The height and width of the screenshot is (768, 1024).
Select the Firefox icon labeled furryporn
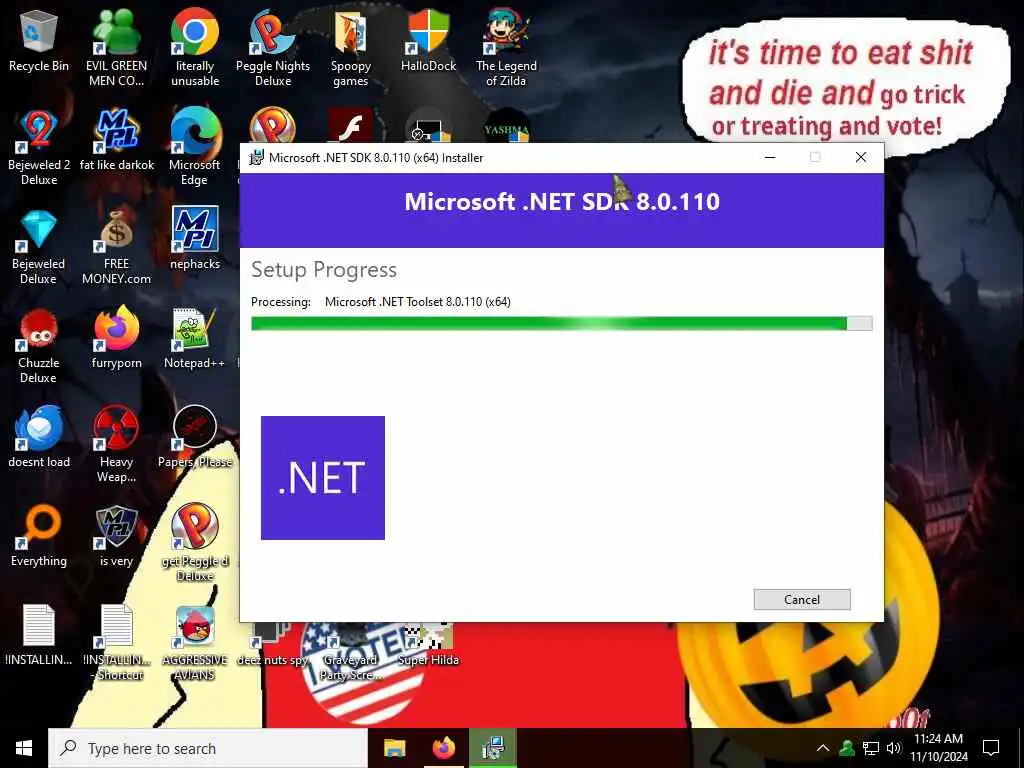coord(116,338)
